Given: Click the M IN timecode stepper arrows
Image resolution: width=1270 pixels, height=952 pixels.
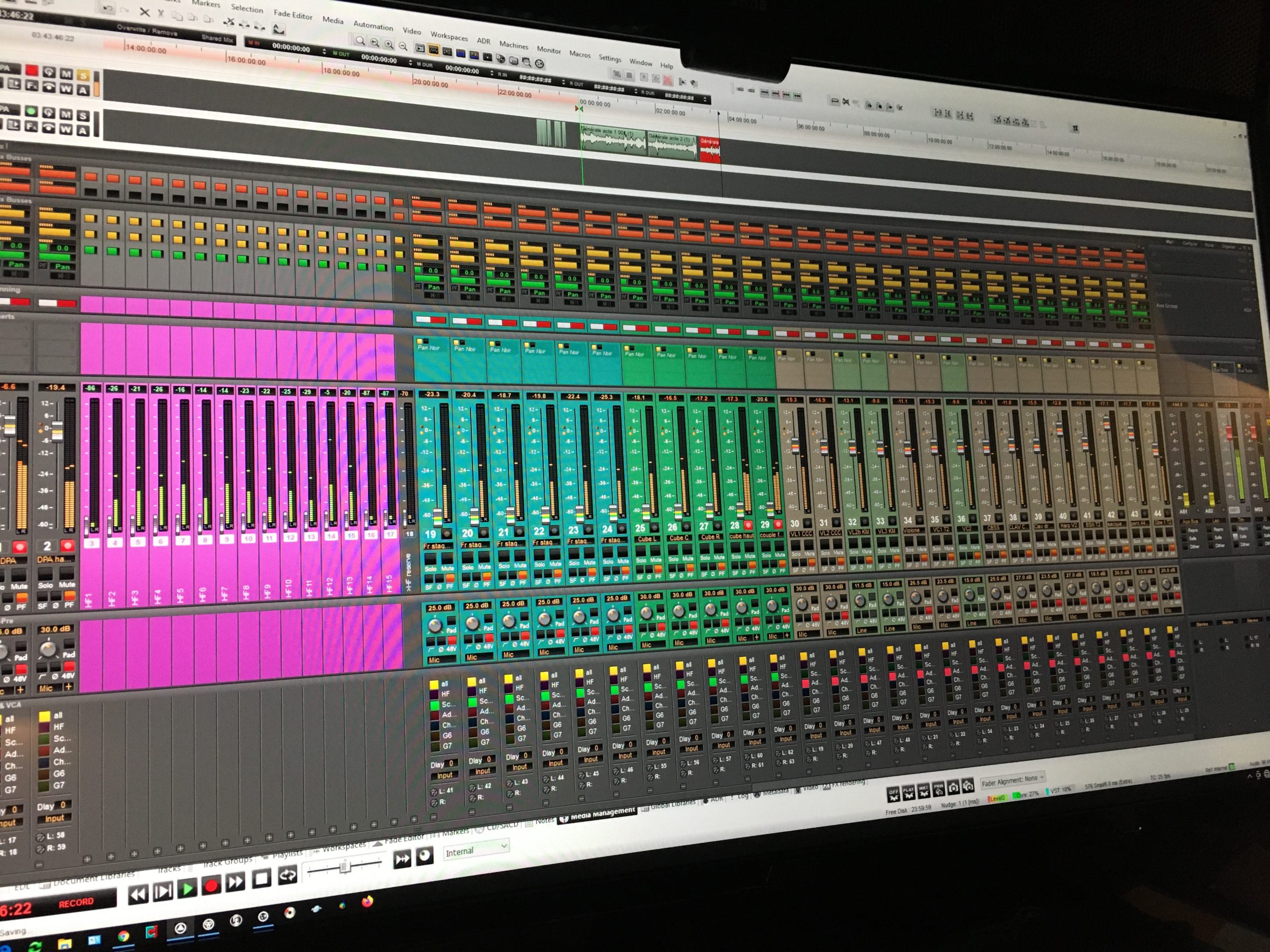Looking at the screenshot, I should point(324,52).
